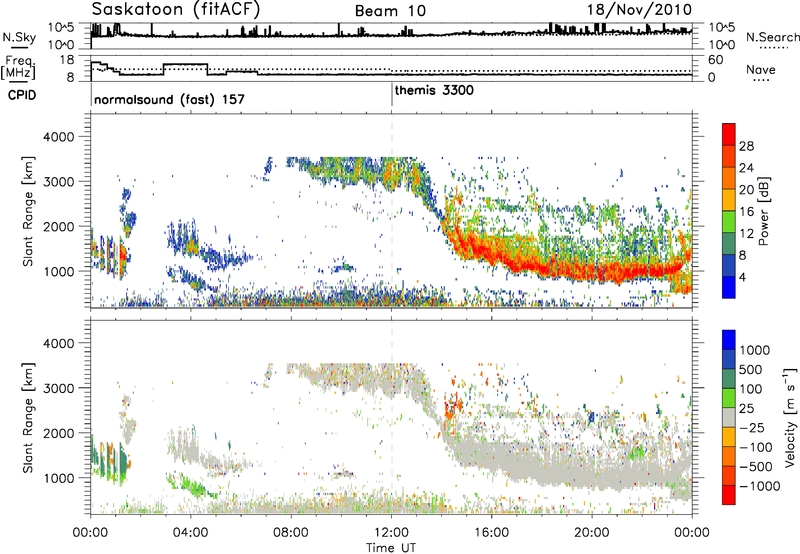Click the 'Slant Range [km]' label of velocity panel

tap(28, 417)
